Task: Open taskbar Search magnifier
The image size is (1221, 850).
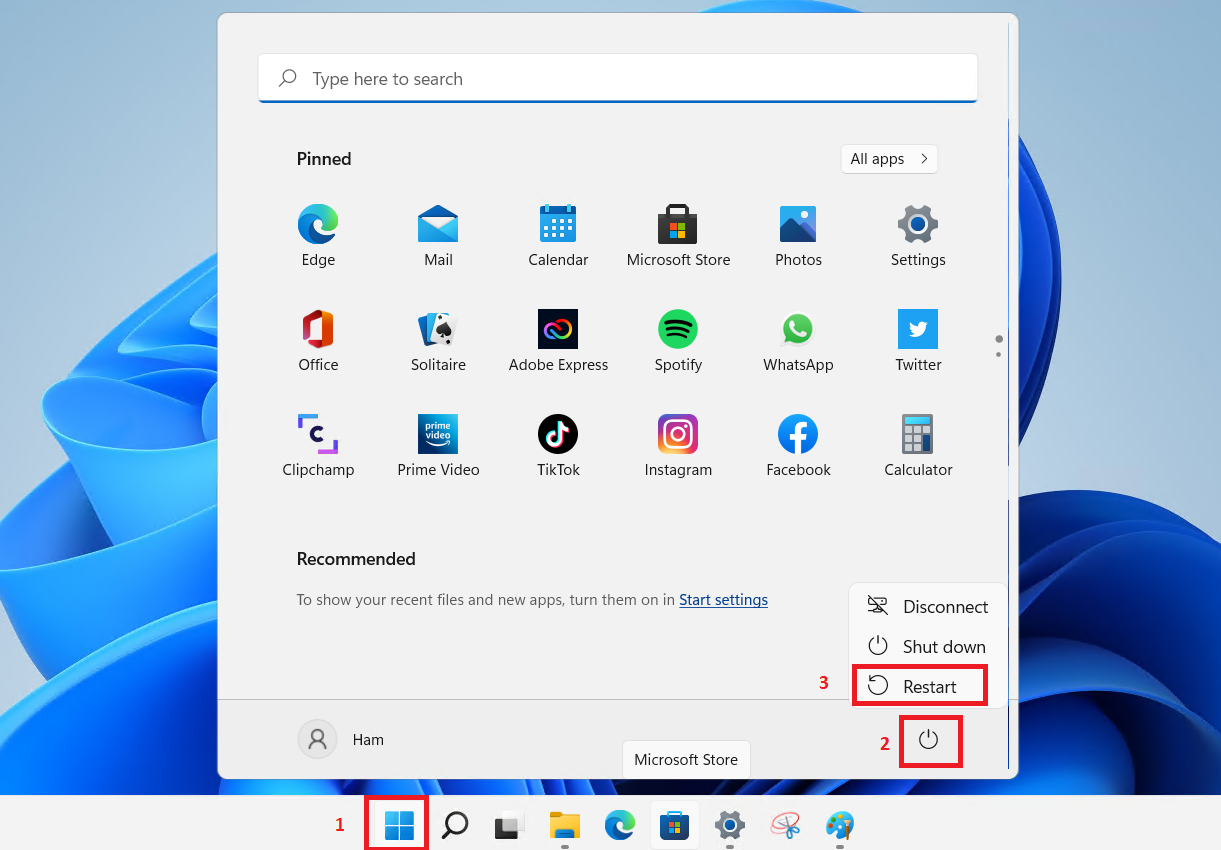Action: [455, 825]
